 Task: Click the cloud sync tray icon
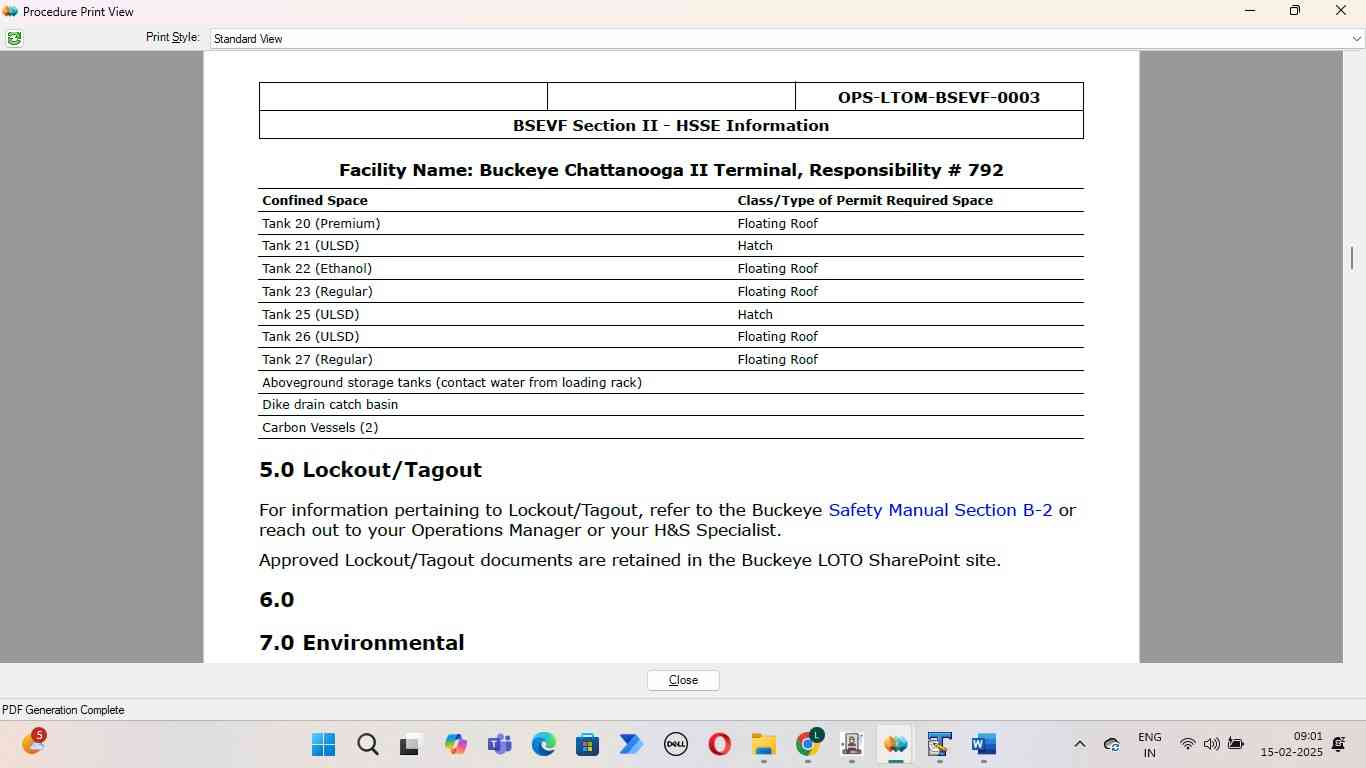coord(1111,744)
